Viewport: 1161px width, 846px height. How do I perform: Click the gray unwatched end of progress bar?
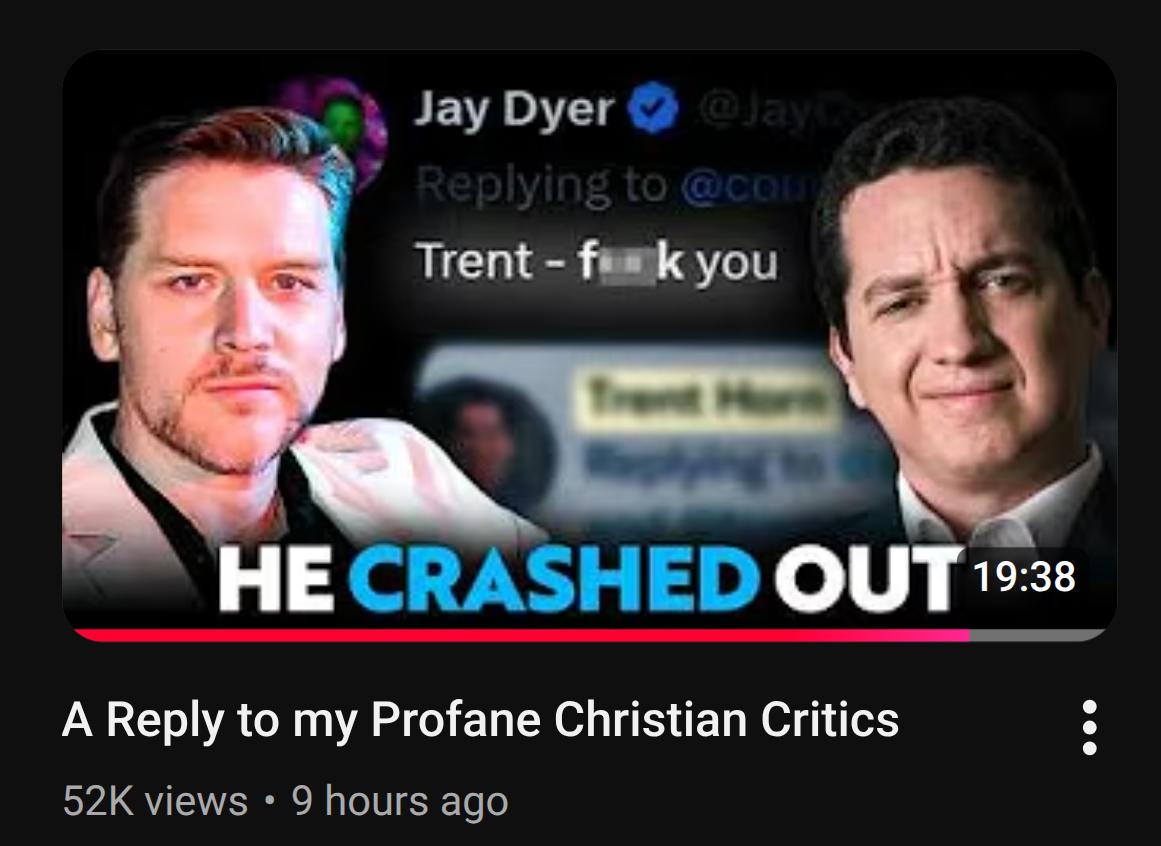1038,634
